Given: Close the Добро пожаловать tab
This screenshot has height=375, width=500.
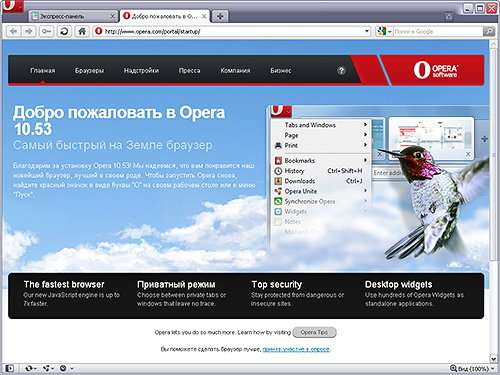Looking at the screenshot, I should coord(204,16).
